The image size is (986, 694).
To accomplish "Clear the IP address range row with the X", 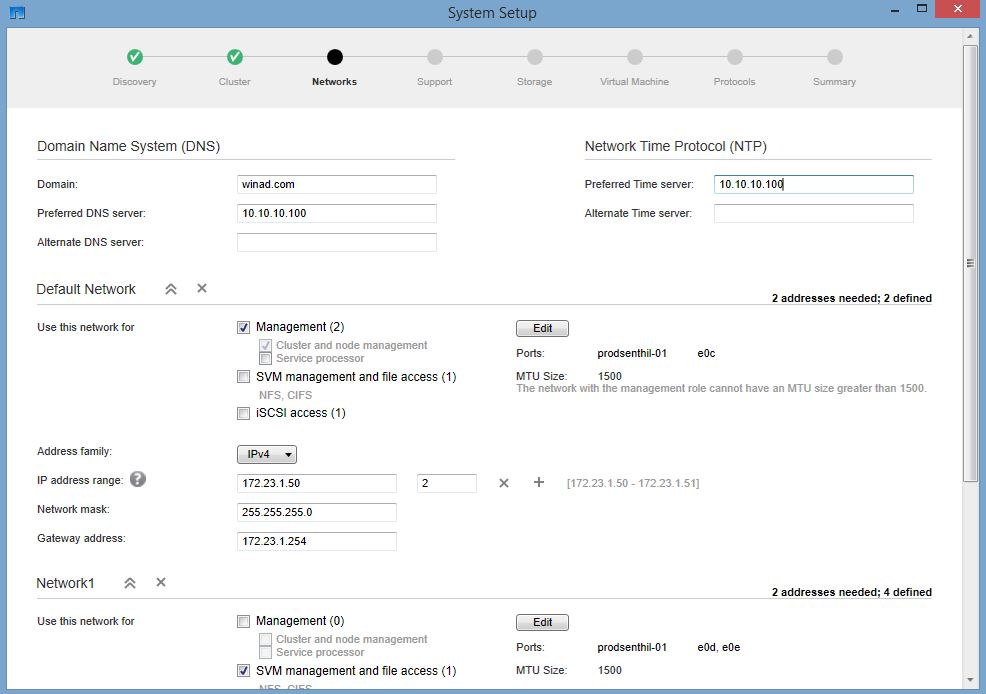I will [x=503, y=483].
